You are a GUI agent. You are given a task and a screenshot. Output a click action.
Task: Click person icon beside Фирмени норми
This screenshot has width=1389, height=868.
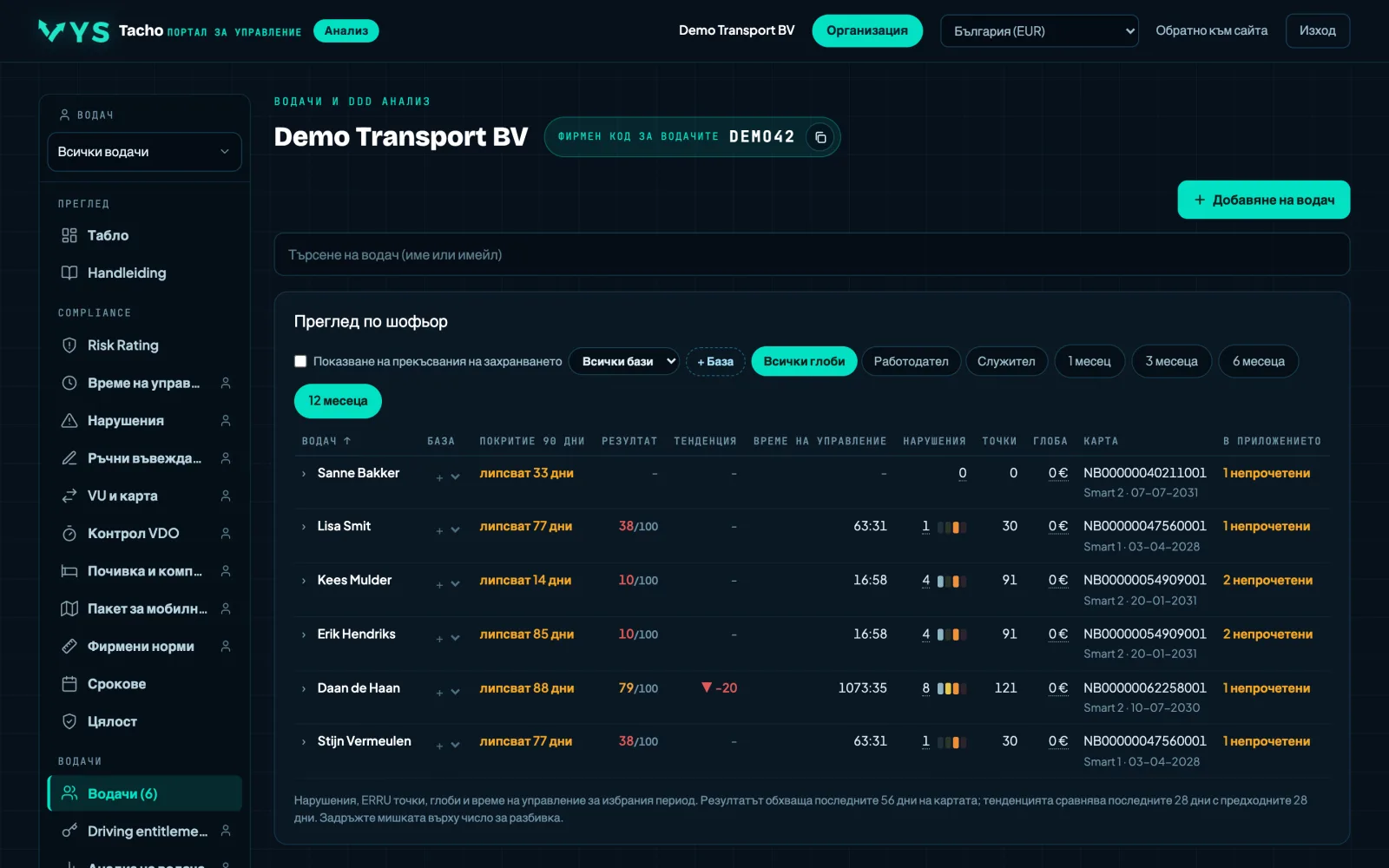pyautogui.click(x=226, y=646)
